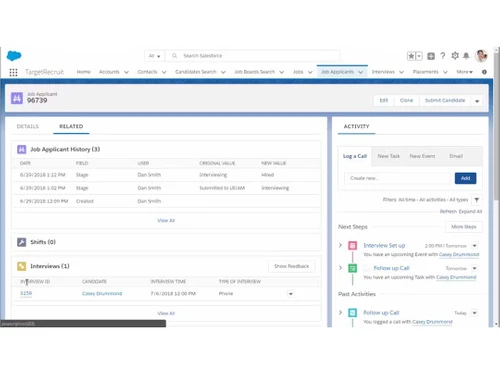Viewport: 500px width, 375px height.
Task: Open the Setup gear icon
Action: click(x=455, y=56)
